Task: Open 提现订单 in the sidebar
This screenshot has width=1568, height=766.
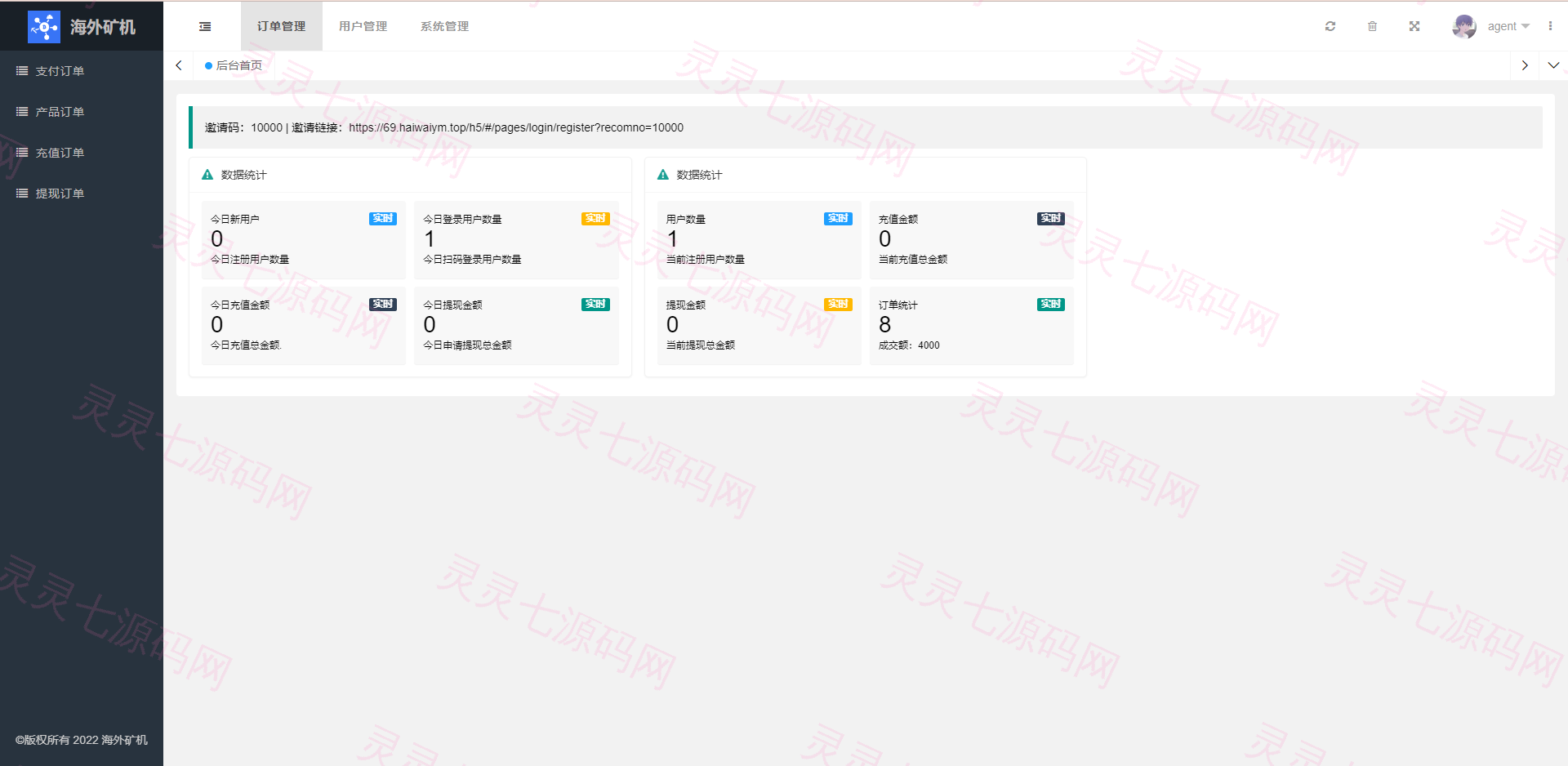Action: pos(82,194)
